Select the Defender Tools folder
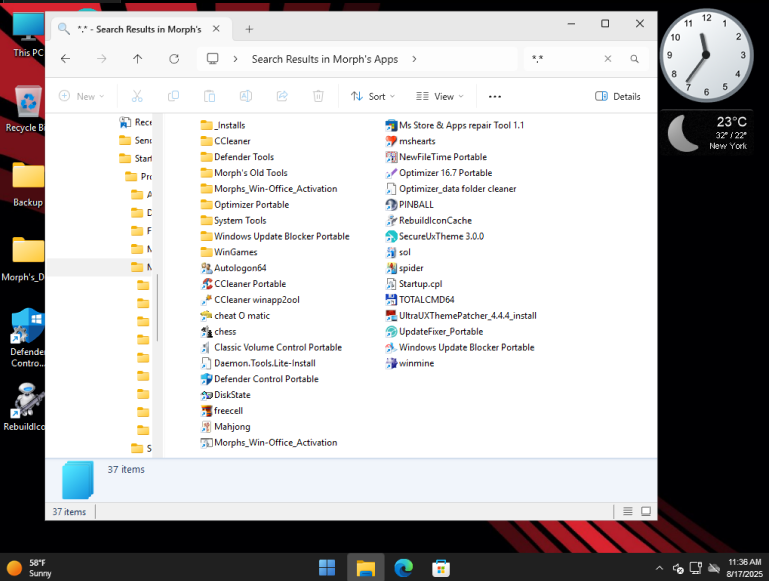769x581 pixels. point(237,157)
